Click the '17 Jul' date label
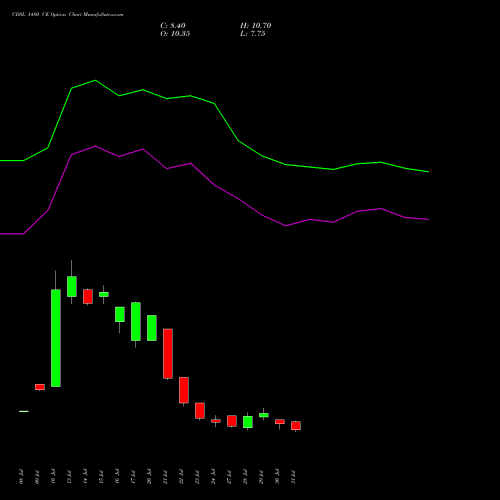This screenshot has width=500, height=500. click(x=133, y=477)
